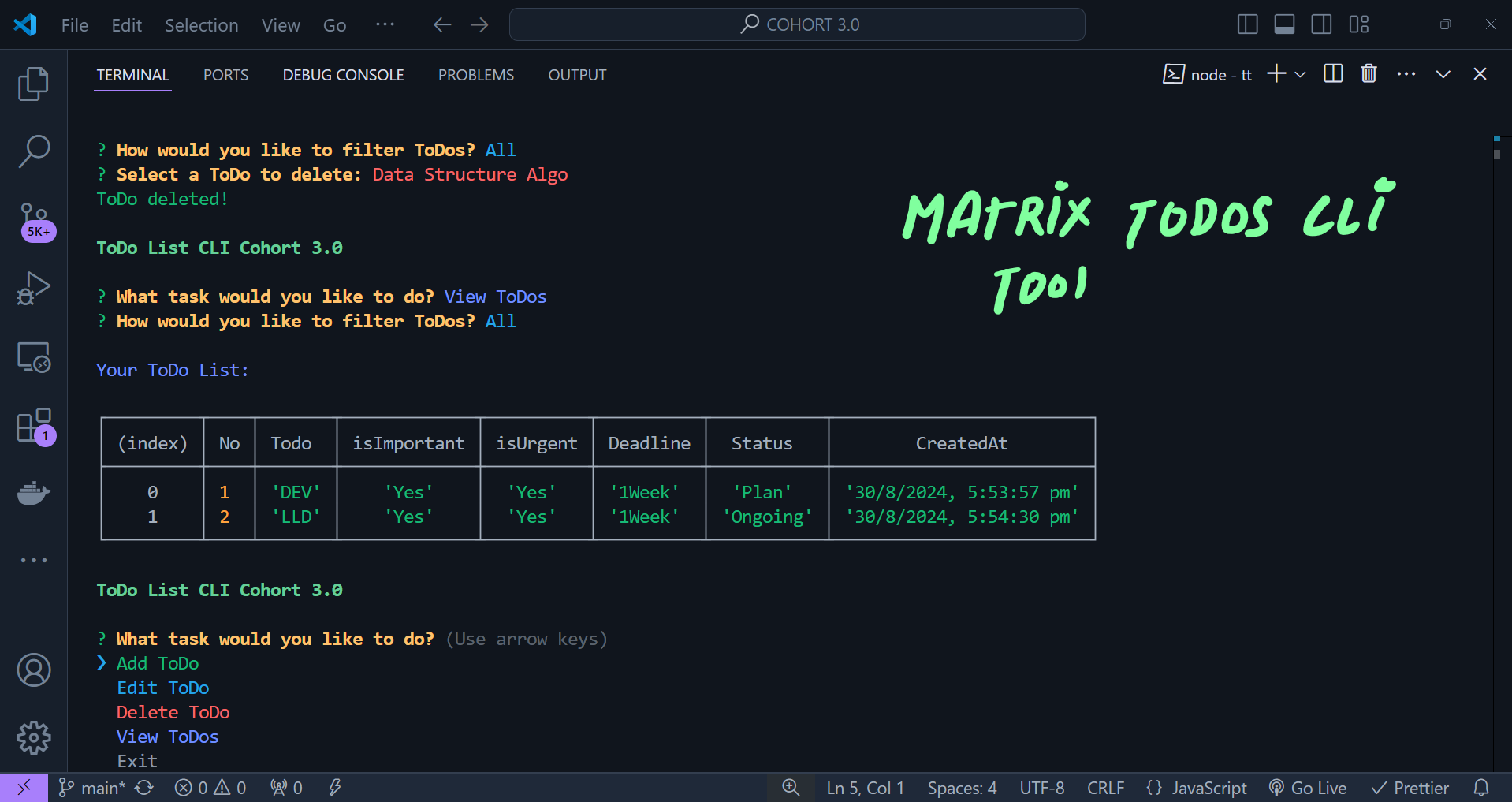The width and height of the screenshot is (1512, 802).
Task: Switch to the OUTPUT tab
Action: [577, 75]
